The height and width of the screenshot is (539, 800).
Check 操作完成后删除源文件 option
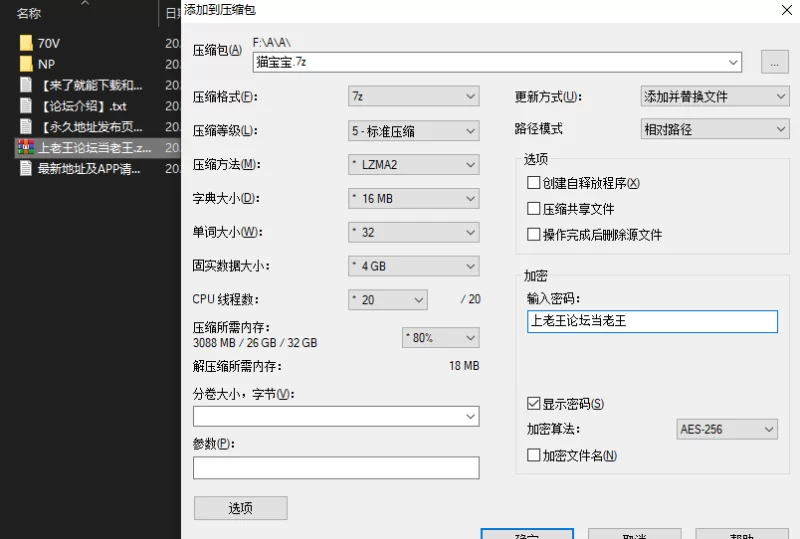click(533, 234)
